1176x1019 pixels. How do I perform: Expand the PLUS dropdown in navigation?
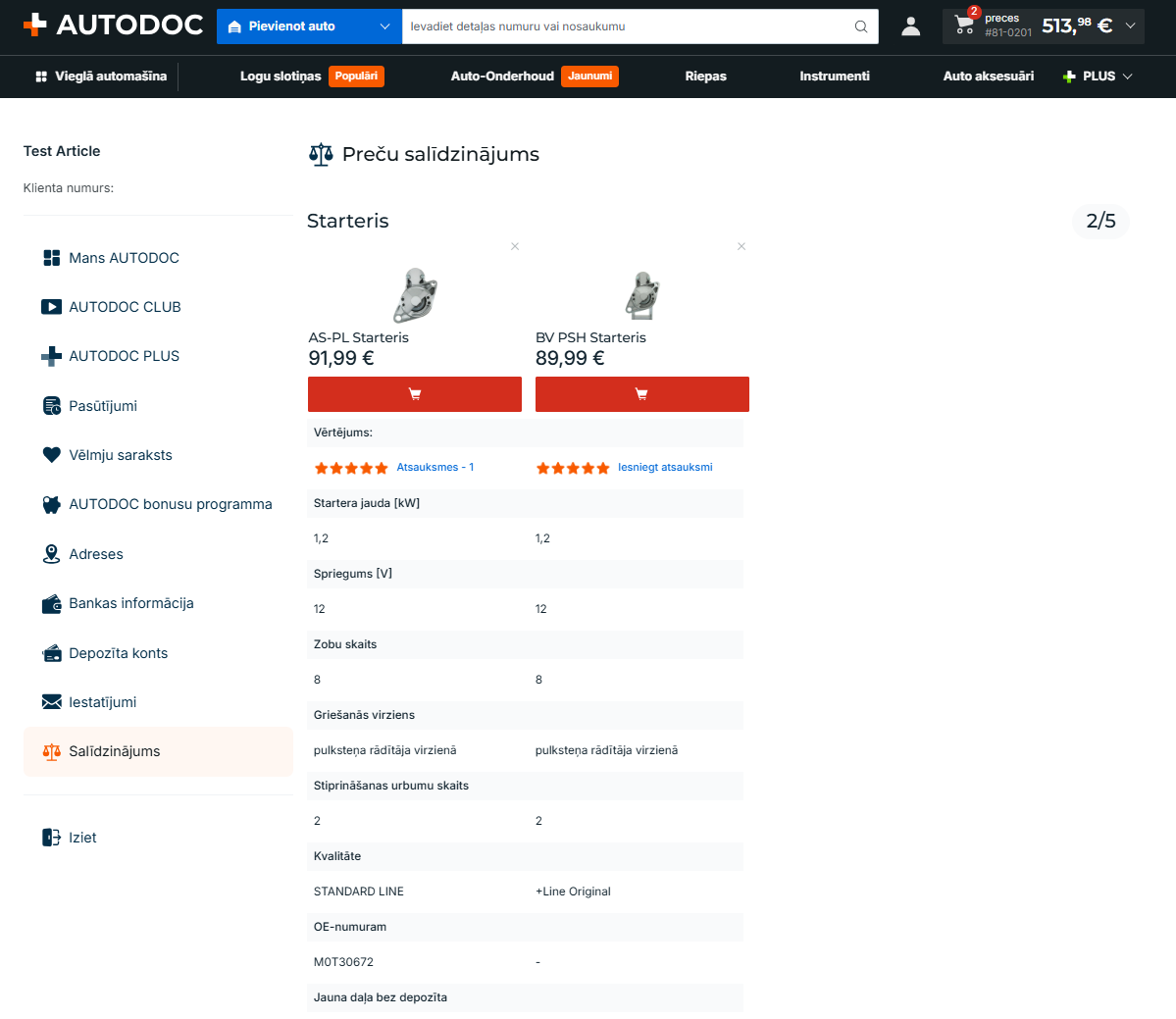click(1098, 76)
